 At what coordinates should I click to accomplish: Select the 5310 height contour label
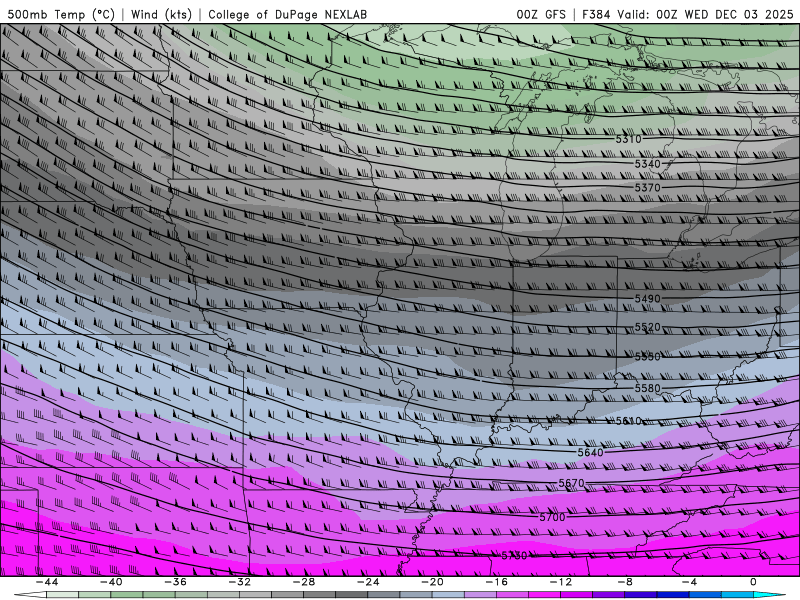(x=628, y=139)
